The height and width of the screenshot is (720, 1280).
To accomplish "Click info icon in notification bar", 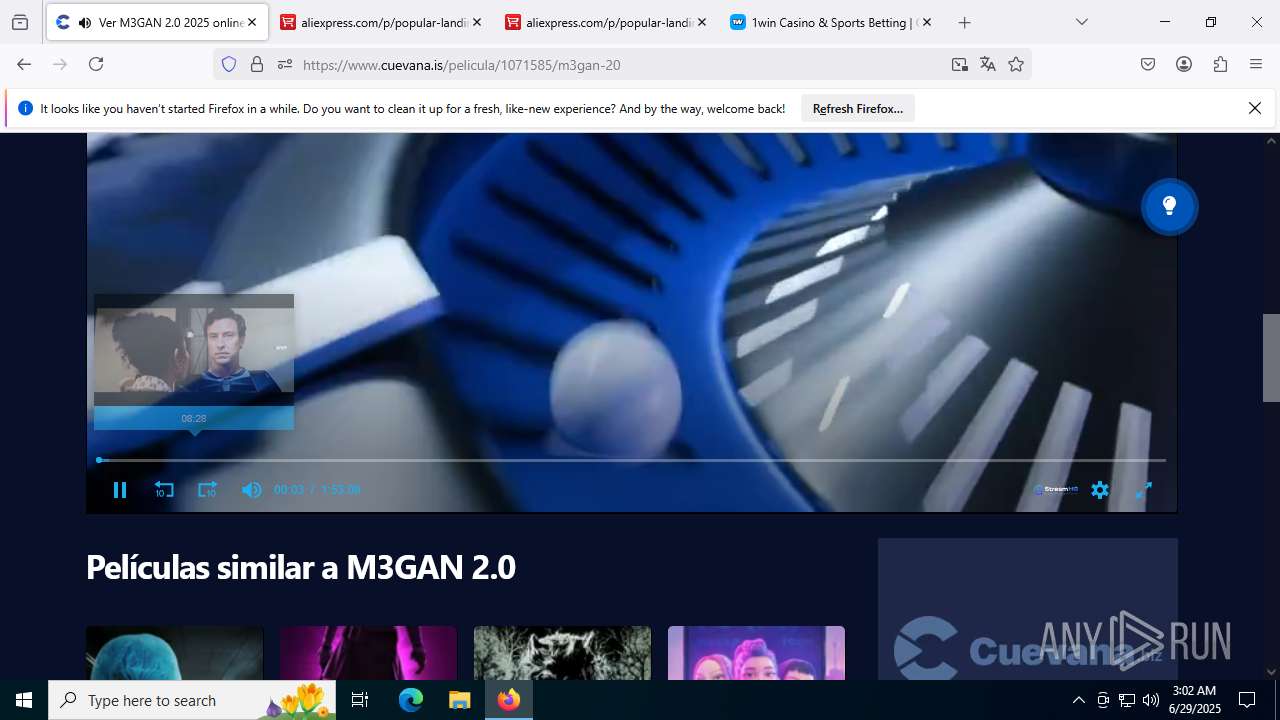I will [26, 108].
